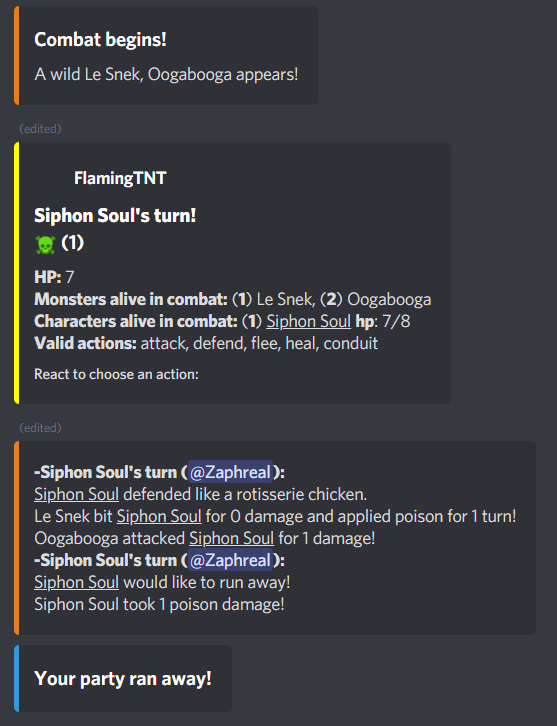Open Siphon Soul link after 'Le Snek bit'
Image resolution: width=557 pixels, height=726 pixels.
159,516
